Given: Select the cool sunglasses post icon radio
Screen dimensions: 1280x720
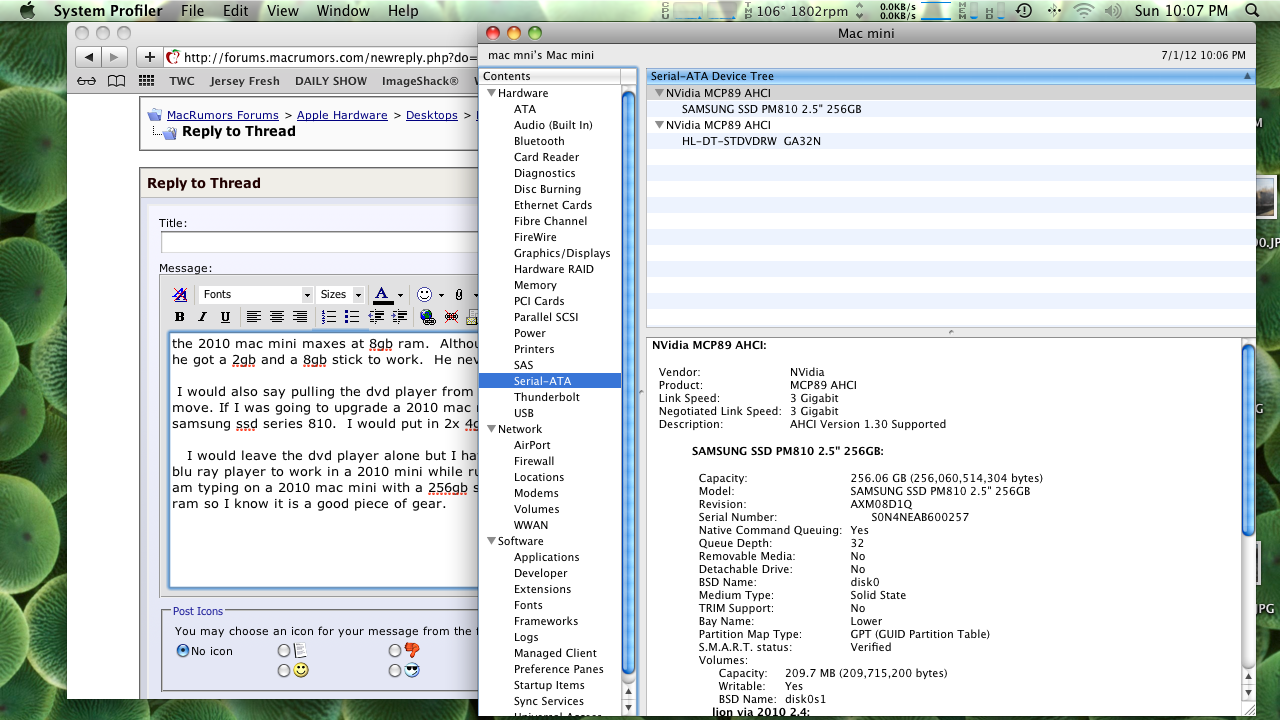Looking at the screenshot, I should click(x=395, y=671).
